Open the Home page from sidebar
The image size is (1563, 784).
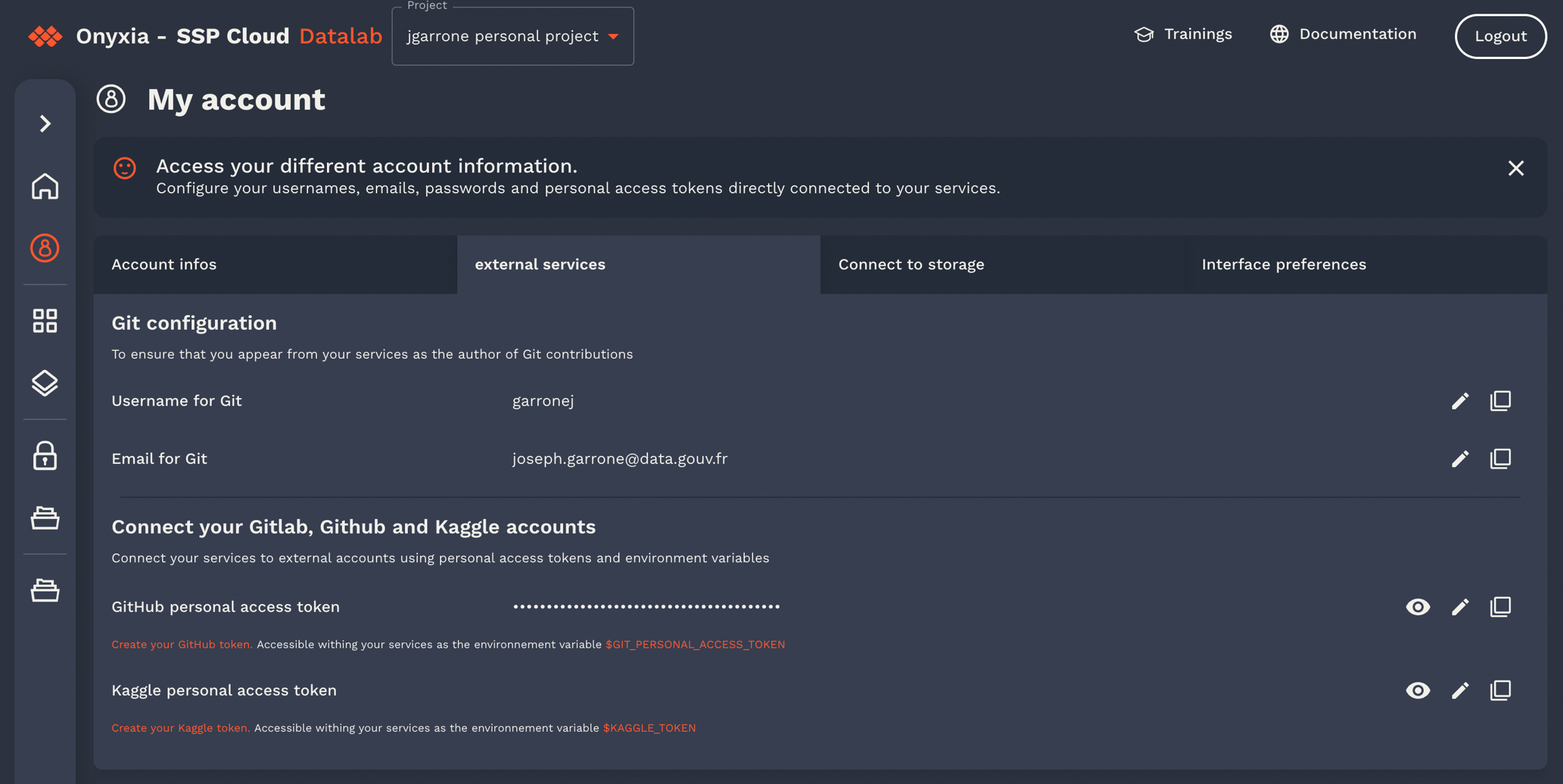[45, 187]
